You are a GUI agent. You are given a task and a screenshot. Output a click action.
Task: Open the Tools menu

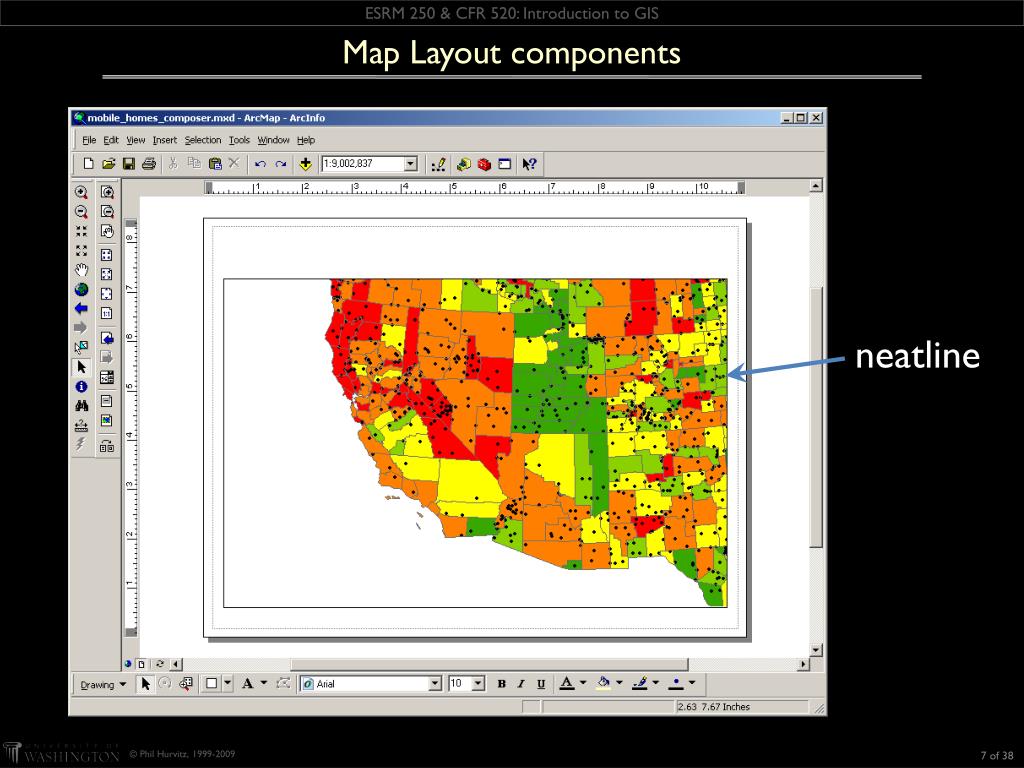click(x=239, y=140)
